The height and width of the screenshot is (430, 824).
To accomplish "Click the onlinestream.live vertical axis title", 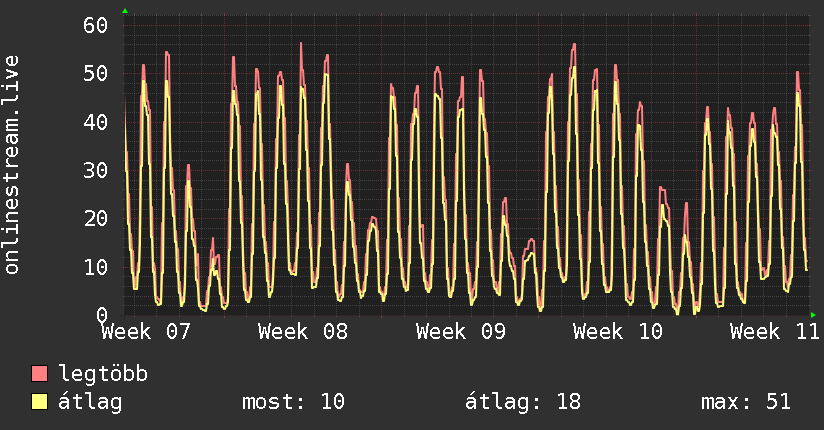I will click(x=11, y=165).
